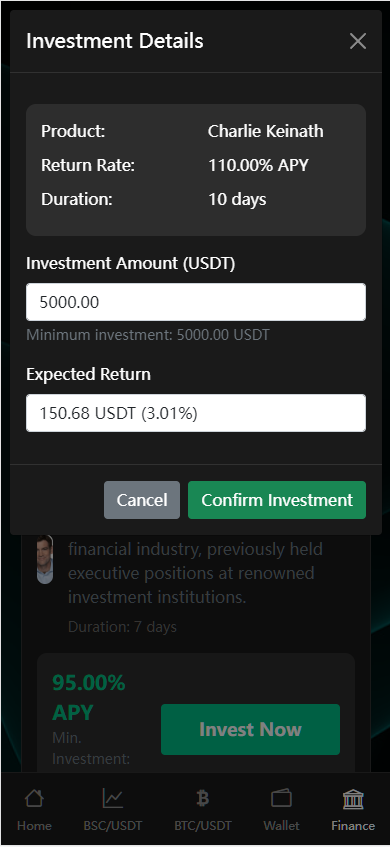
Task: Click the Investment Details title
Action: (x=115, y=41)
